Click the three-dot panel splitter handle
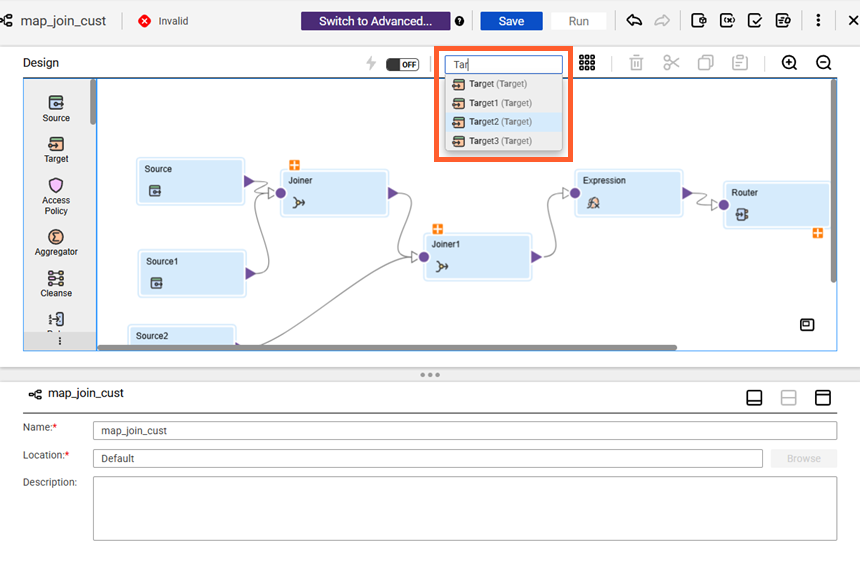 [x=430, y=375]
